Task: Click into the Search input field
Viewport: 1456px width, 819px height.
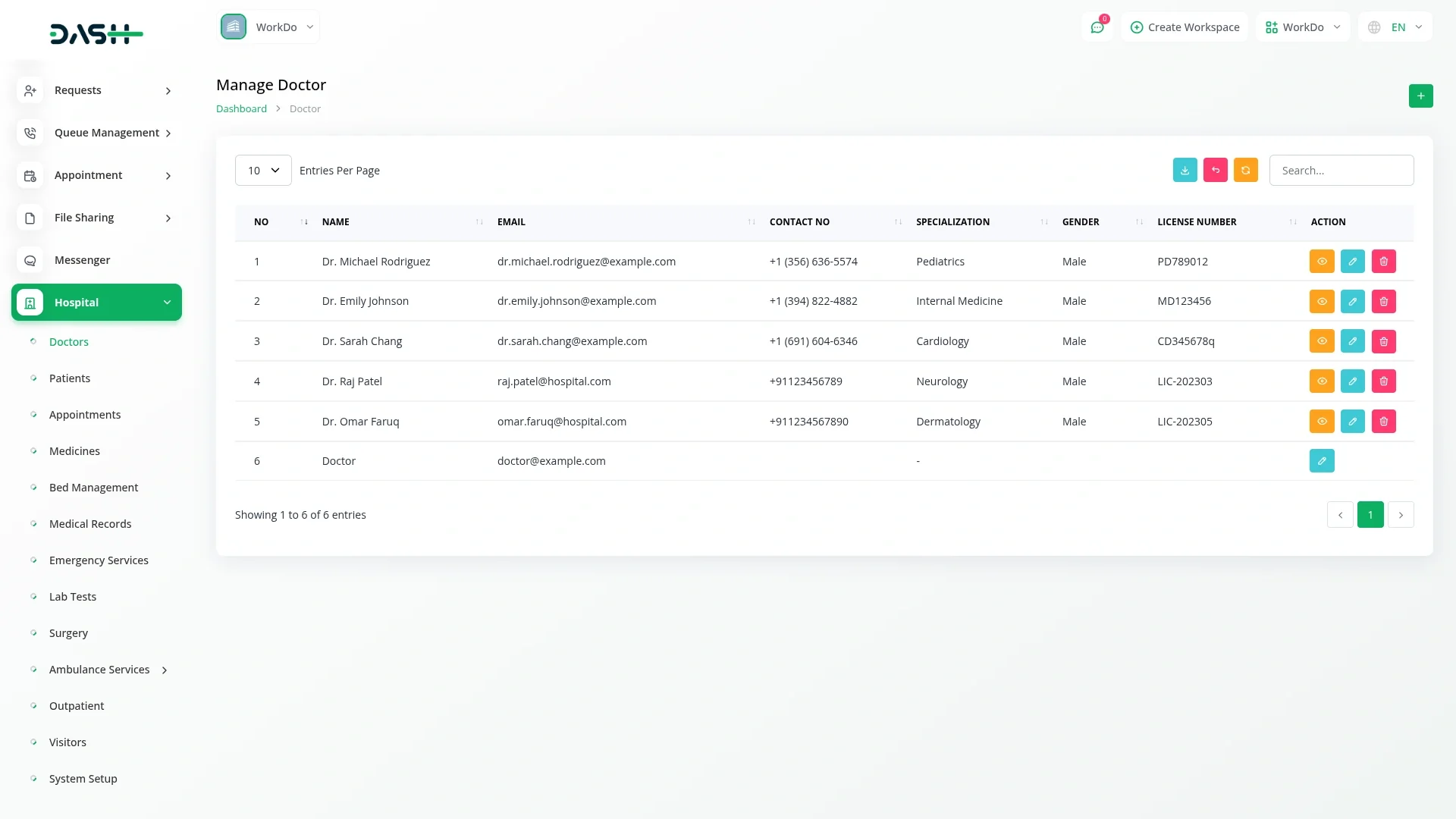Action: coord(1341,171)
